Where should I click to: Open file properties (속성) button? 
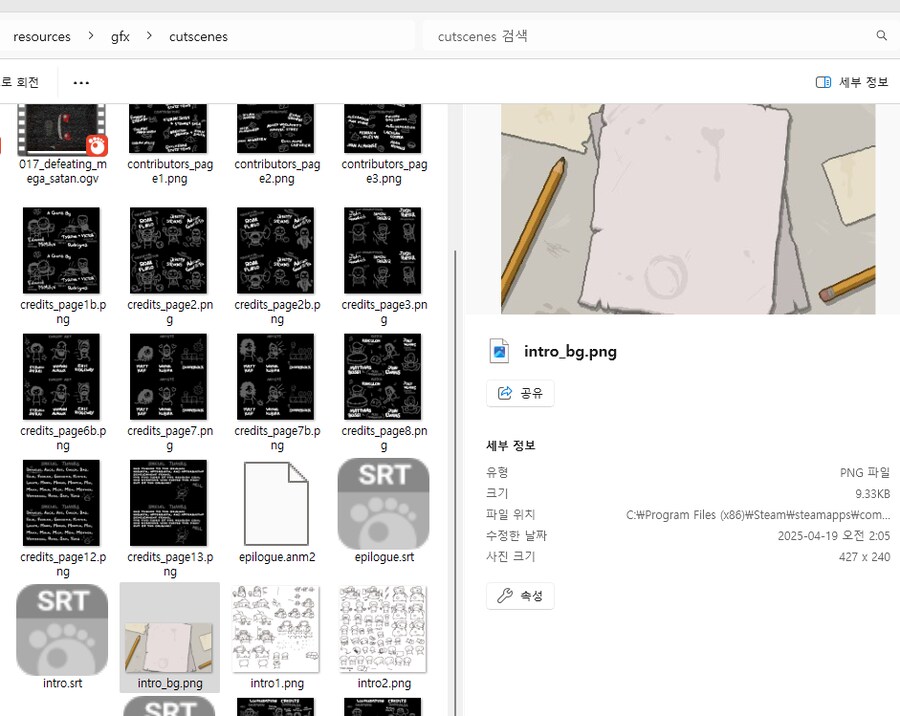tap(520, 596)
